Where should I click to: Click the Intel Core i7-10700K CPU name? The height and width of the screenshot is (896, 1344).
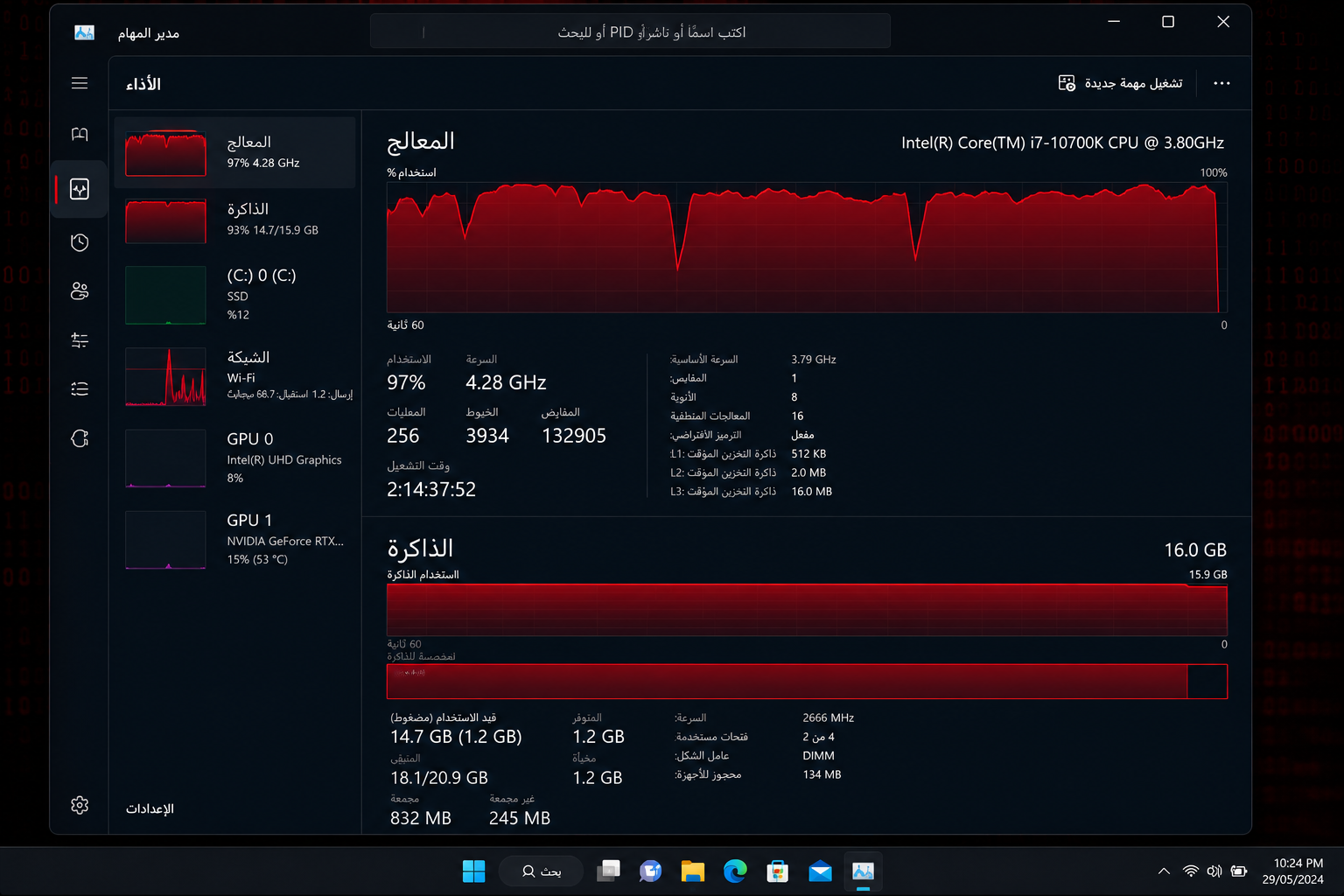1062,143
